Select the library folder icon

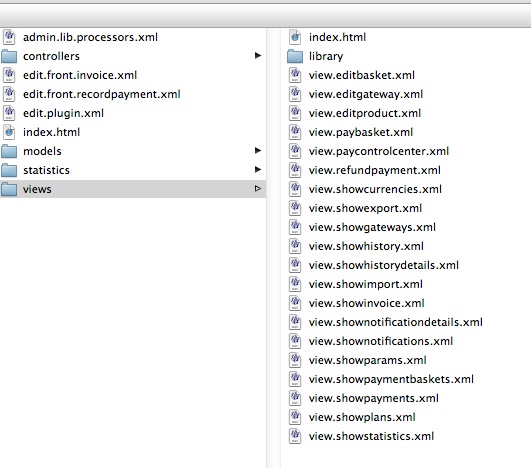coord(295,56)
